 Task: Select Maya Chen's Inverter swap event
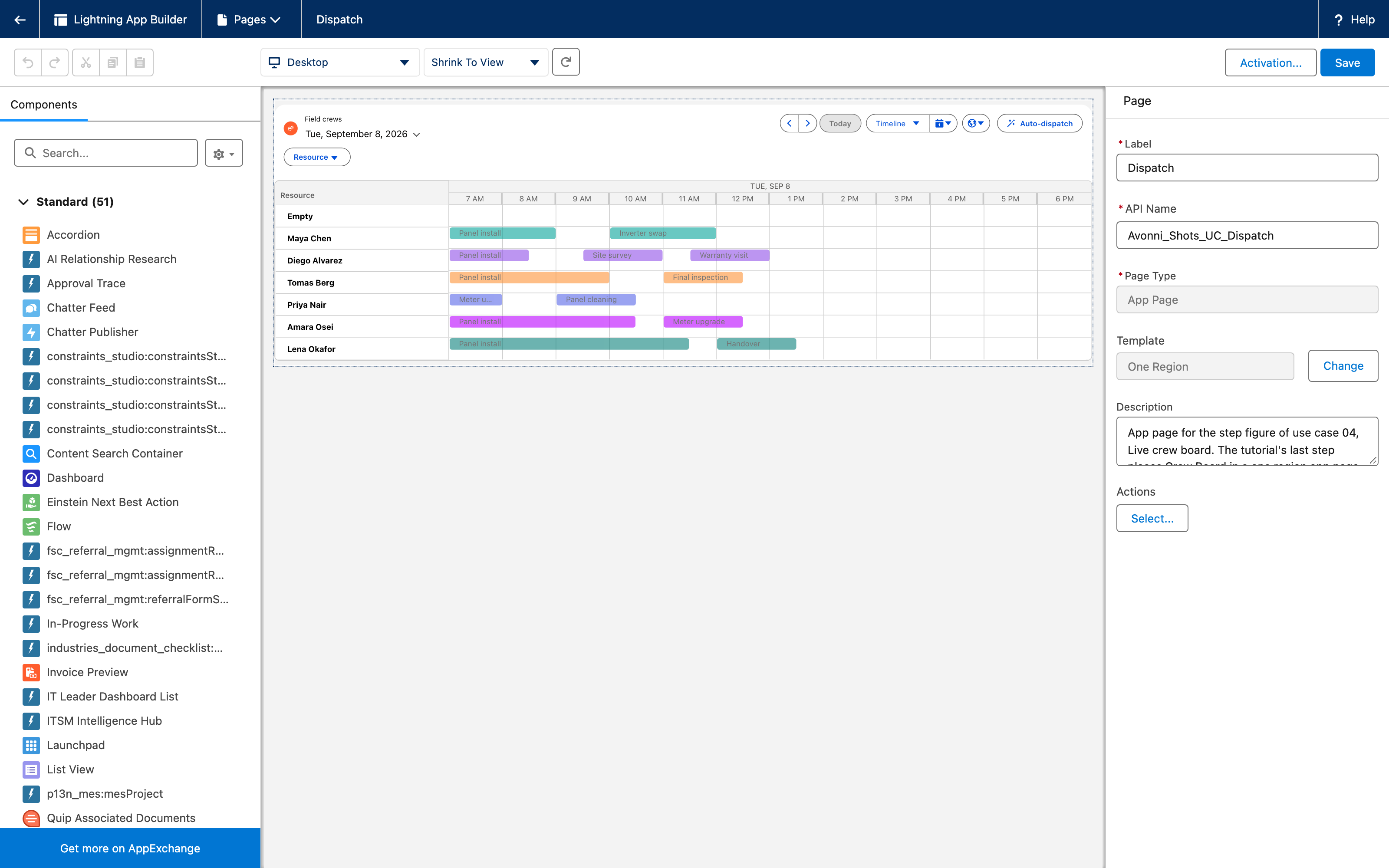(663, 233)
